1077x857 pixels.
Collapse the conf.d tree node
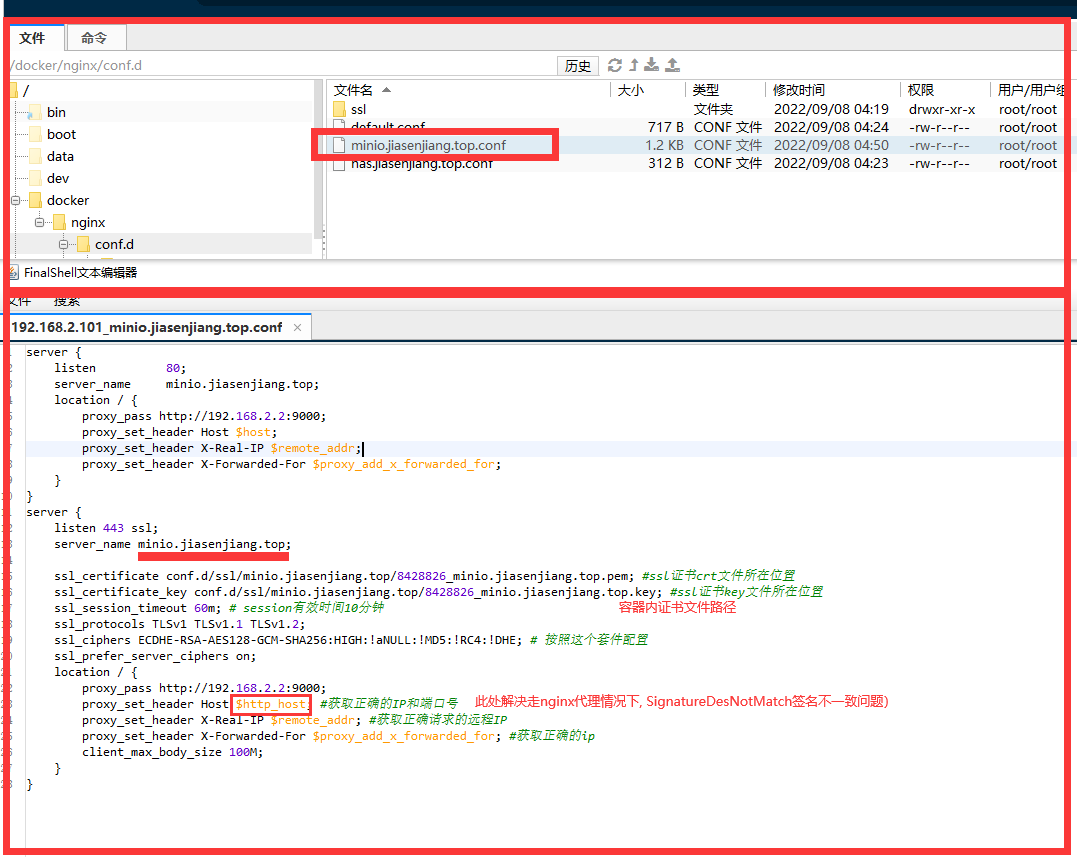pyautogui.click(x=64, y=244)
